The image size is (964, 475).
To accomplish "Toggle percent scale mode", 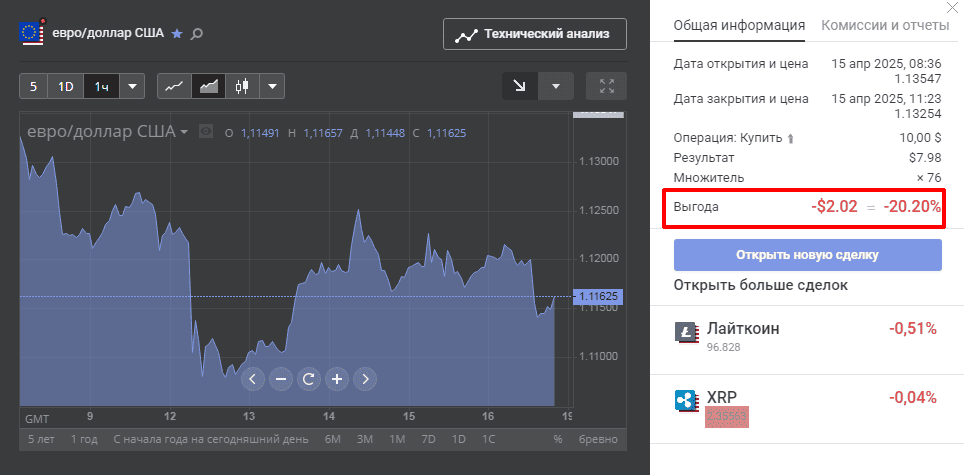I will coord(558,439).
